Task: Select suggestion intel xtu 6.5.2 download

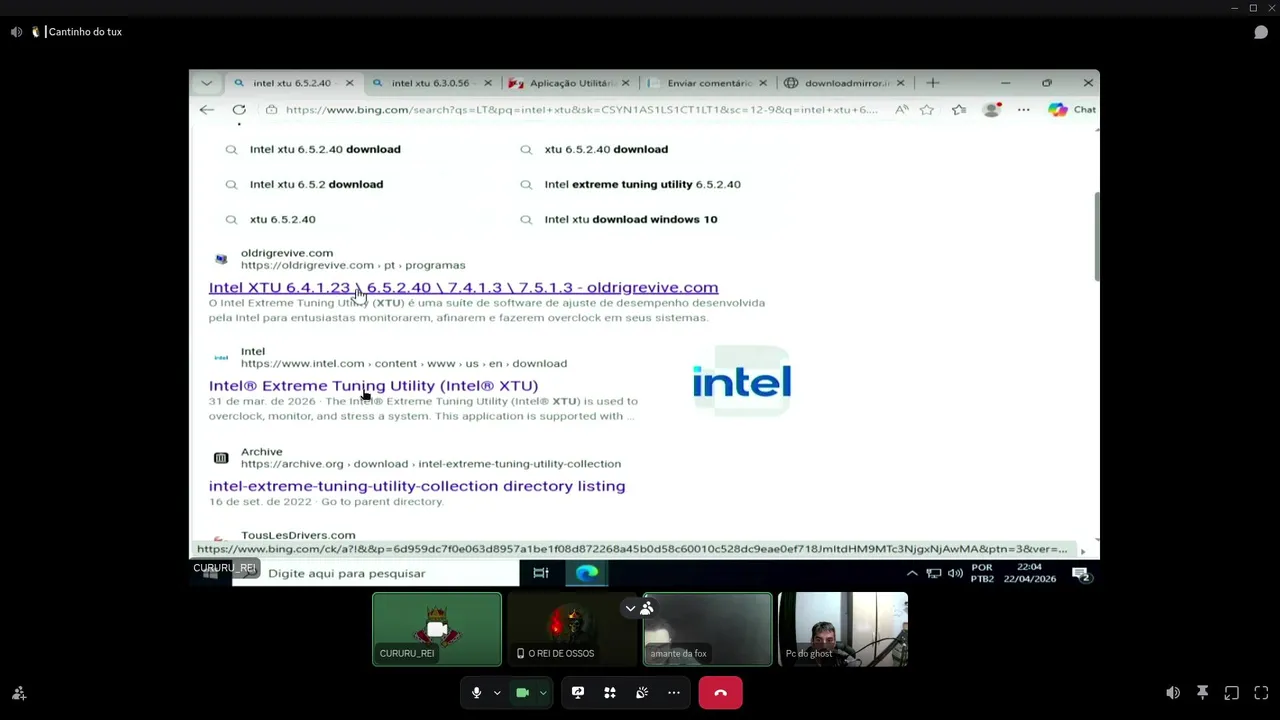Action: click(316, 184)
